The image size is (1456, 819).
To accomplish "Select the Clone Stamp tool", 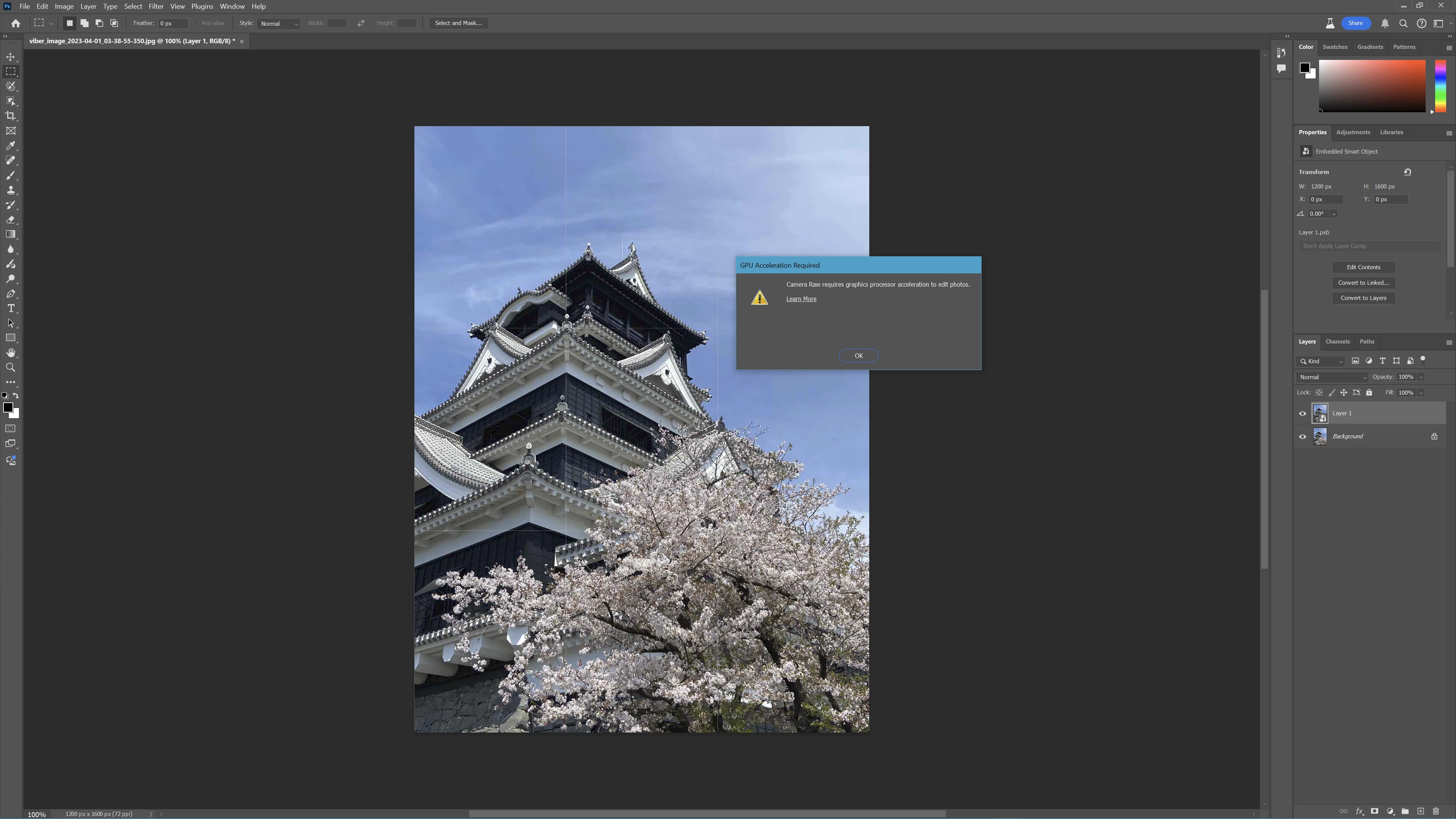I will (x=11, y=190).
